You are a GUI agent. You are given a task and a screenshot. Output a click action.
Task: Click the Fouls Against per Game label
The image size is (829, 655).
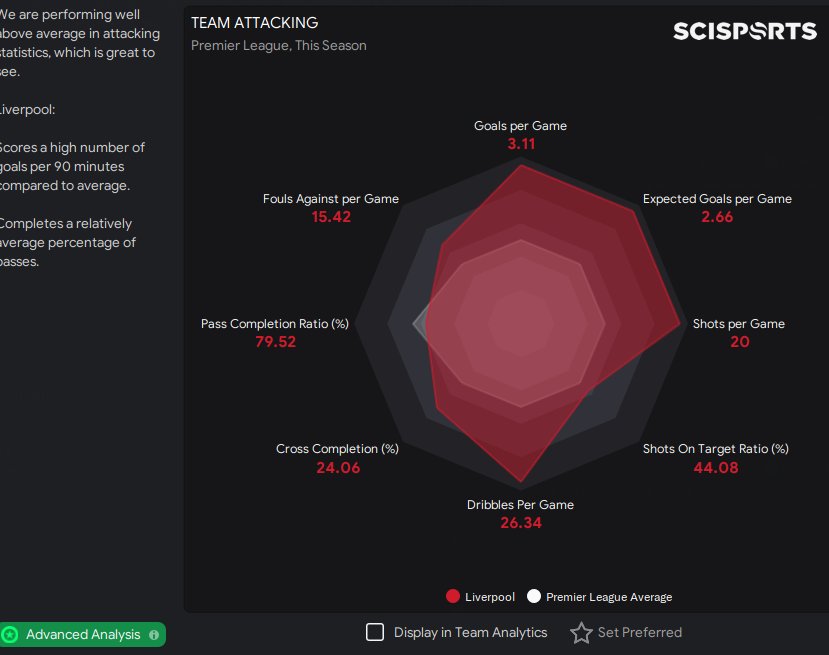[x=331, y=199]
